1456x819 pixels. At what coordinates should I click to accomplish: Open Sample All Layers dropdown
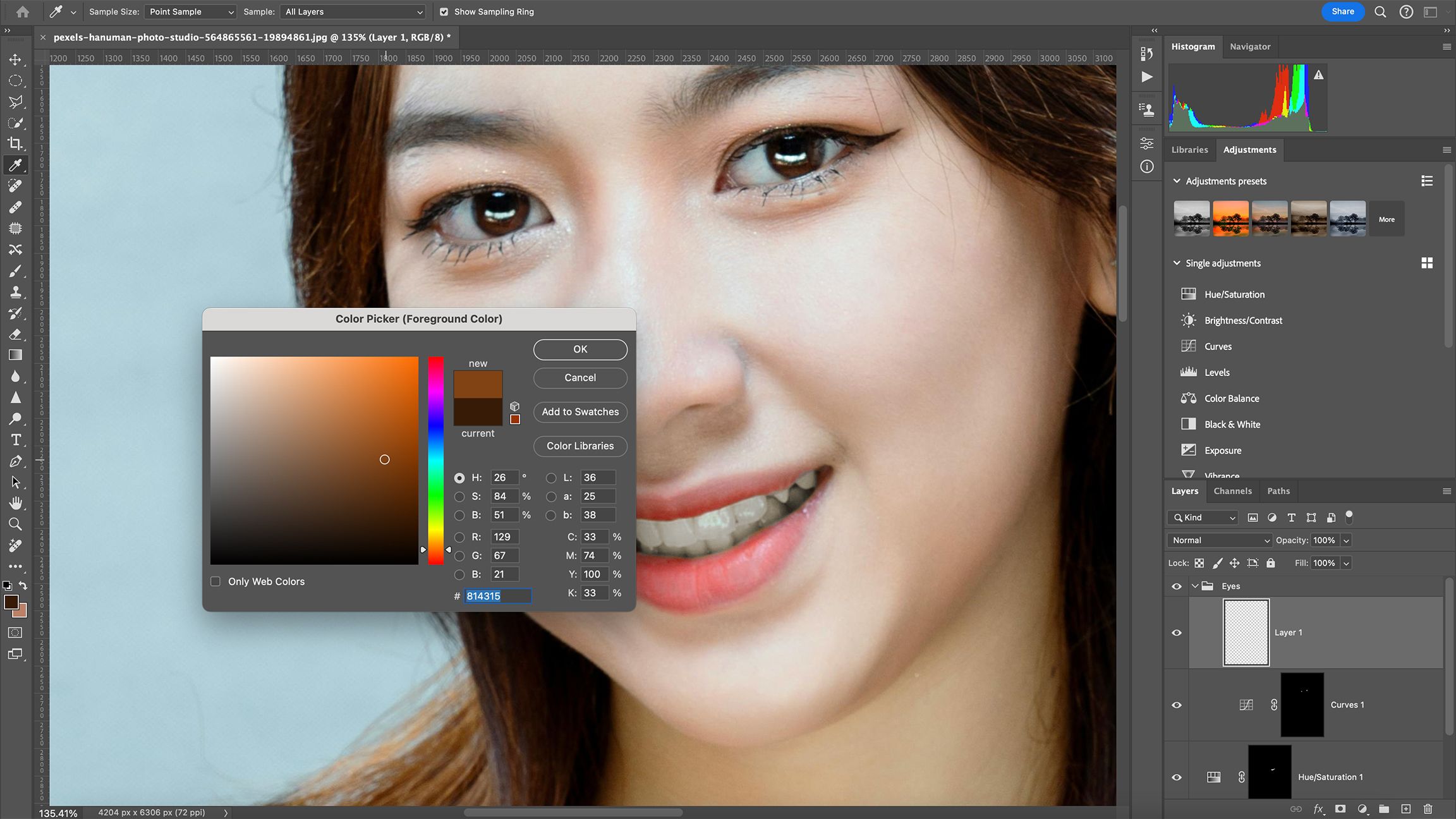(353, 11)
